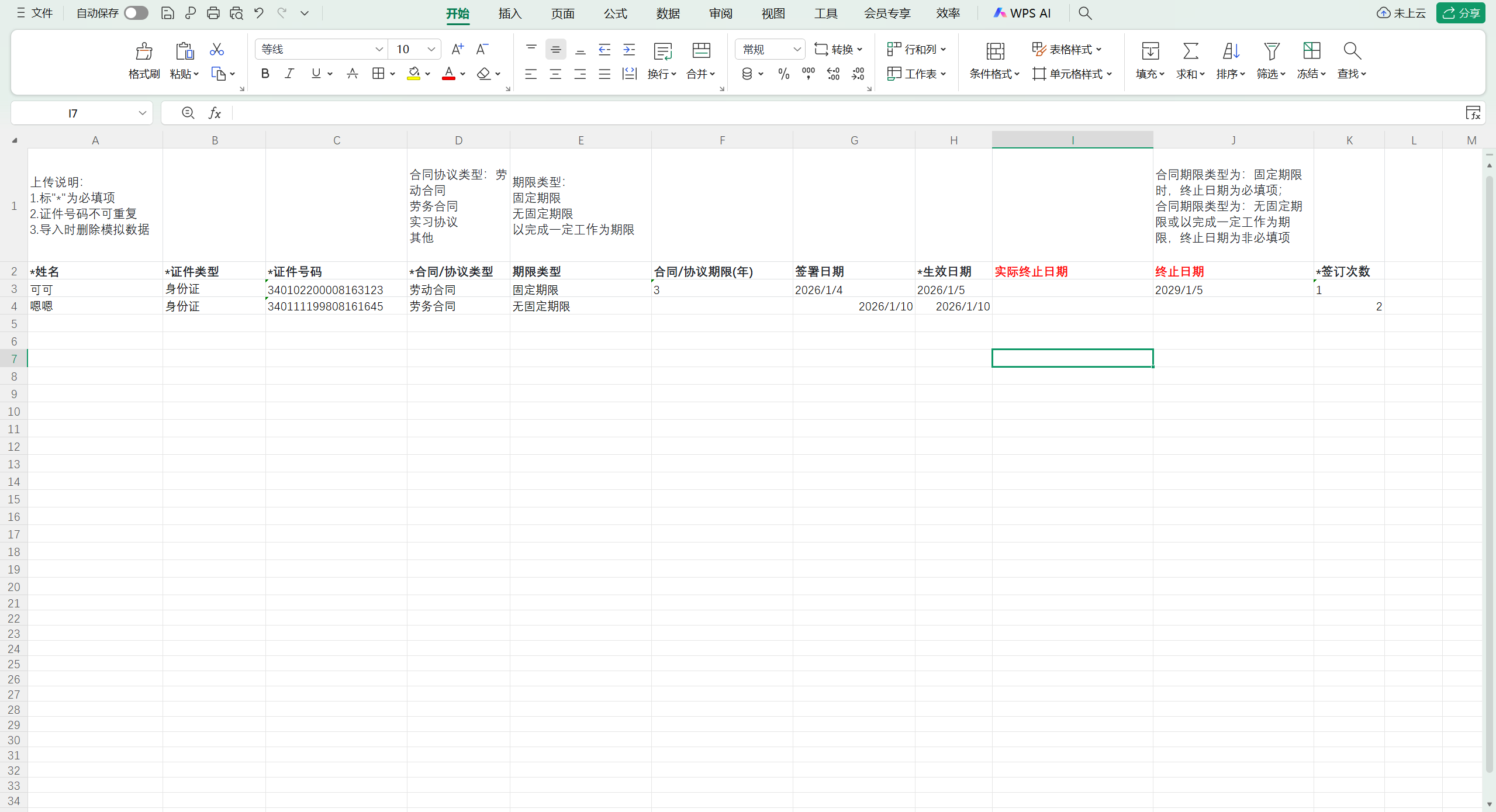This screenshot has width=1496, height=812.
Task: Open the number format dropdown (常规)
Action: click(x=796, y=50)
